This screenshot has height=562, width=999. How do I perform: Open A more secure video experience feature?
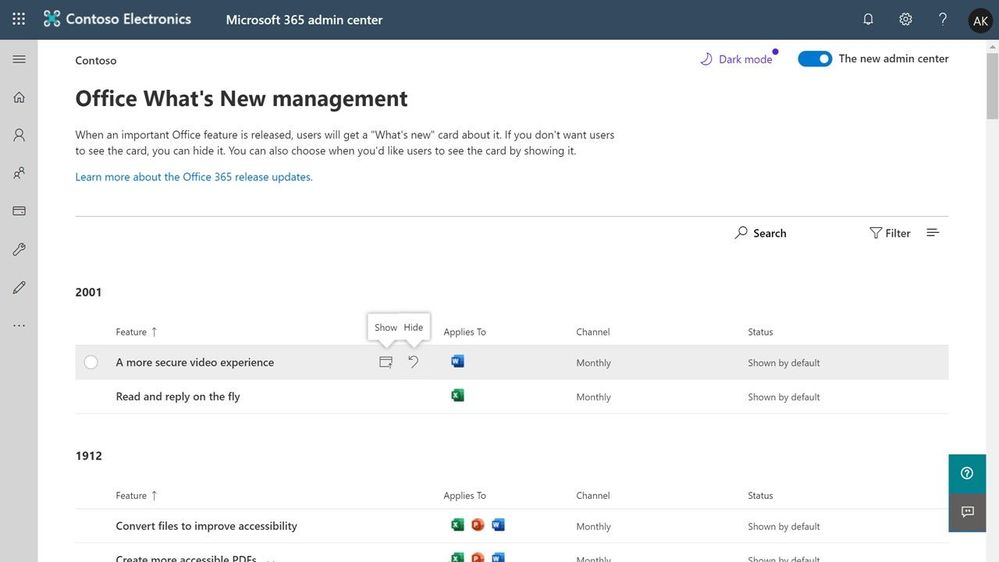[x=195, y=362]
